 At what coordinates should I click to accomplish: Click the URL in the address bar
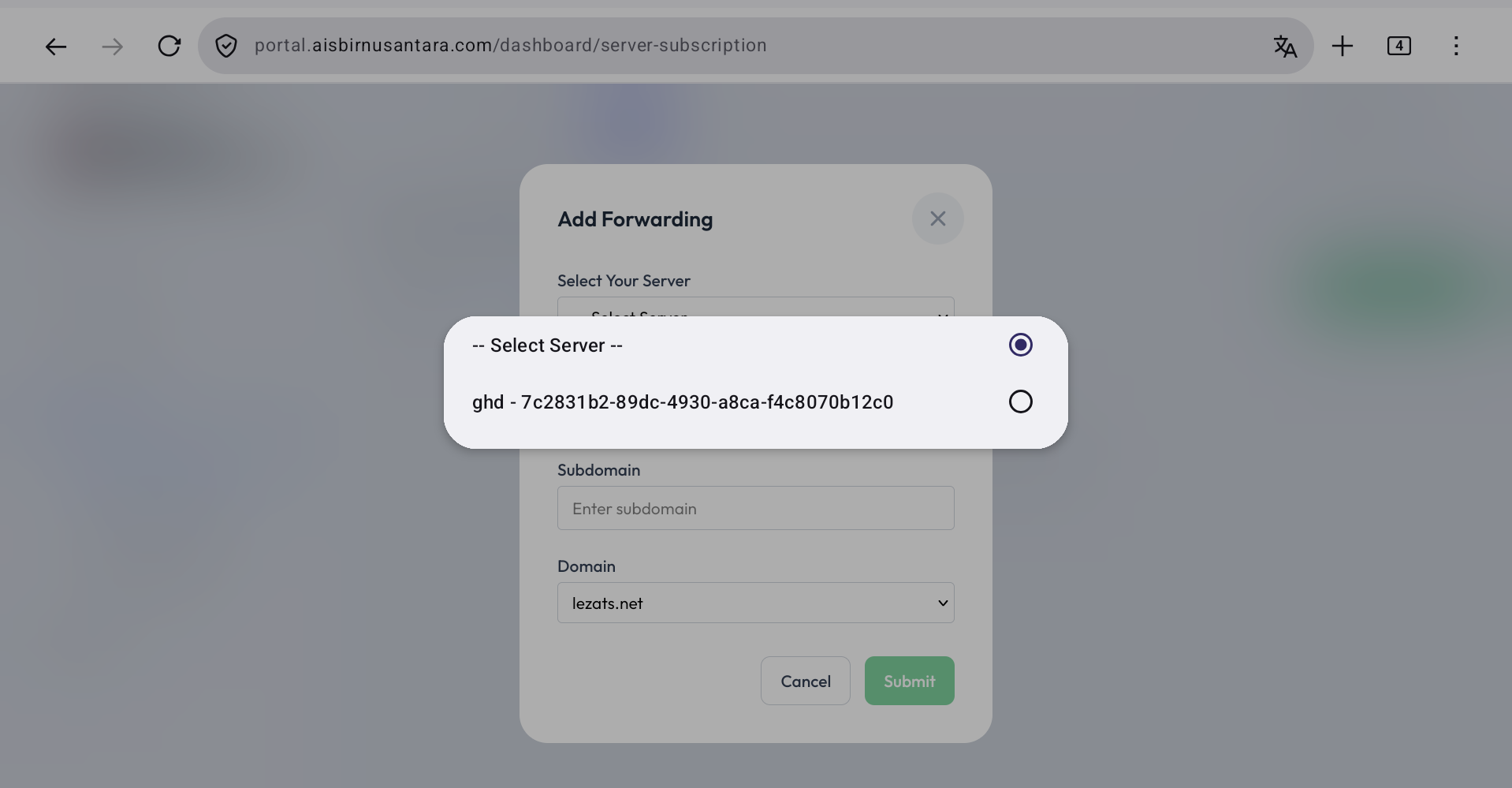click(x=511, y=46)
